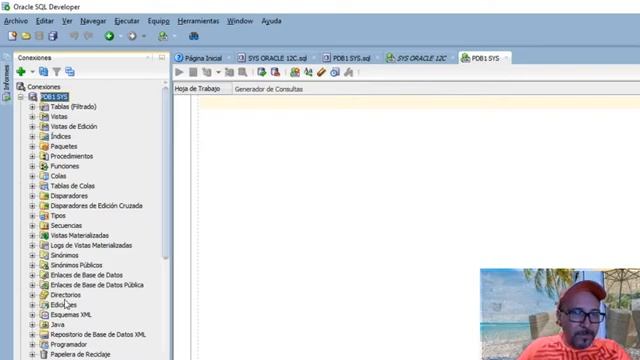Image resolution: width=640 pixels, height=360 pixels.
Task: Switch to PDB1 SYS.sql tab
Action: [347, 58]
